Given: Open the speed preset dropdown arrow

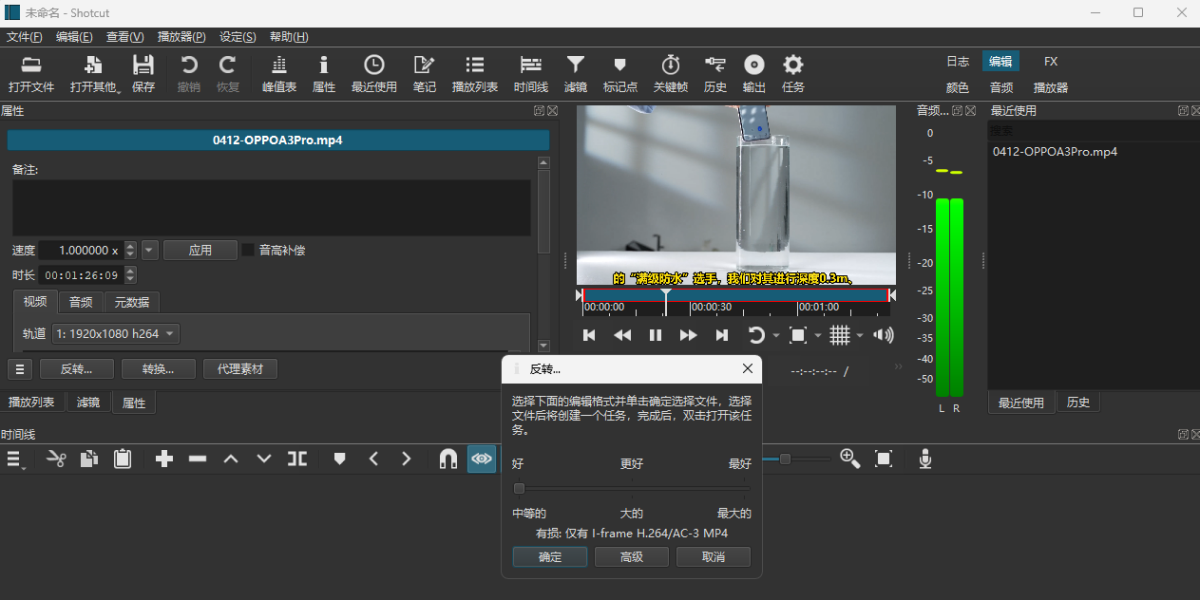Looking at the screenshot, I should (x=150, y=250).
